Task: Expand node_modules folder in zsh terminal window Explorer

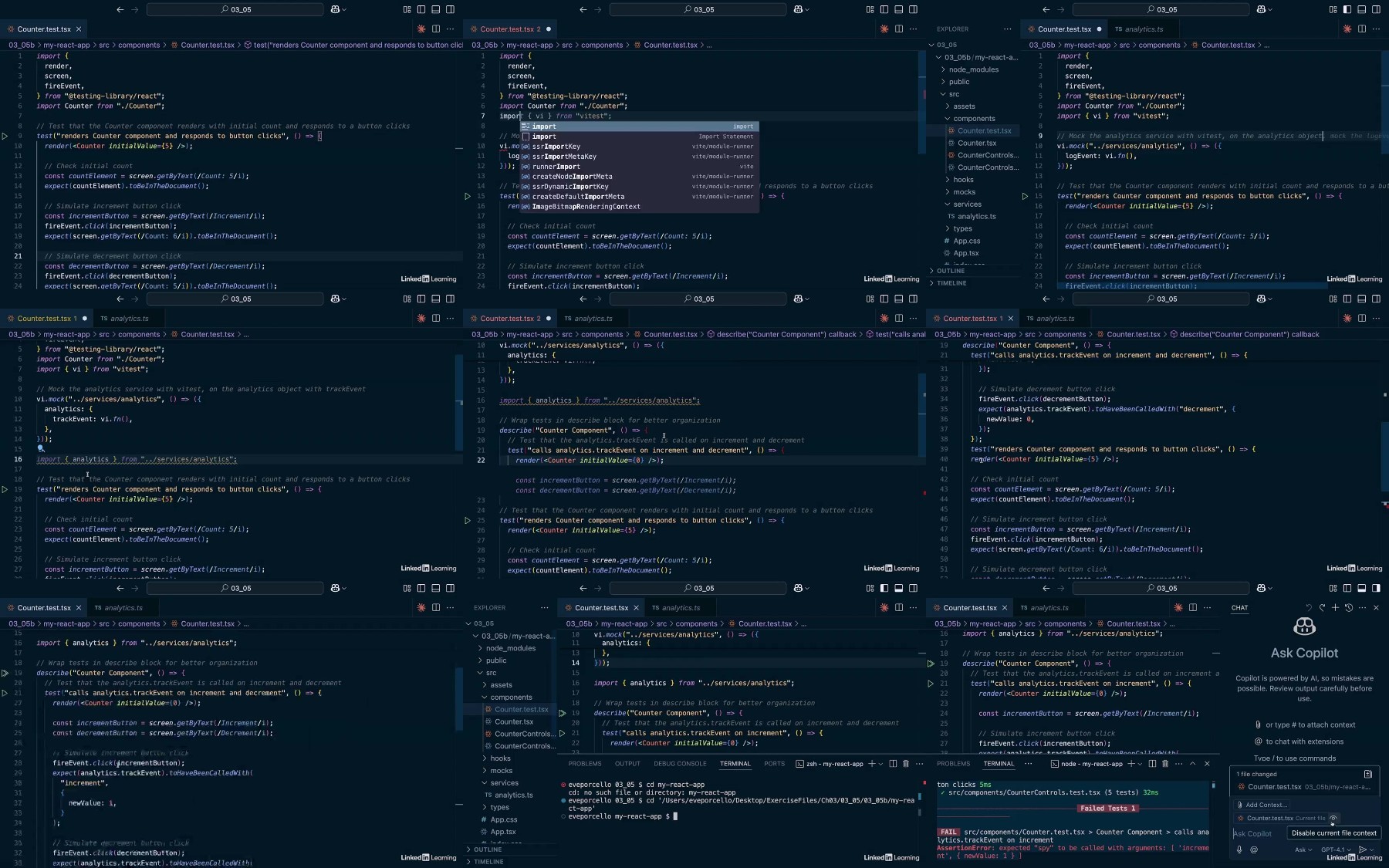Action: point(510,648)
